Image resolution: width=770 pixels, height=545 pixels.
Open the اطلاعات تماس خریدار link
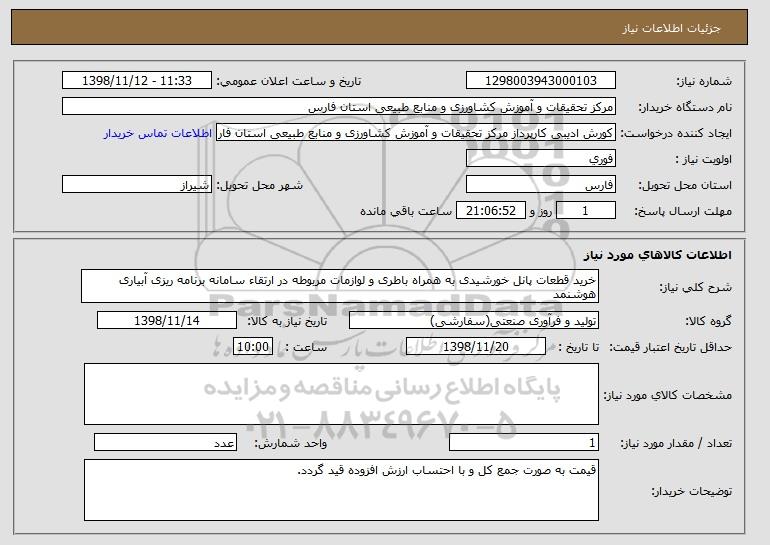(x=158, y=134)
